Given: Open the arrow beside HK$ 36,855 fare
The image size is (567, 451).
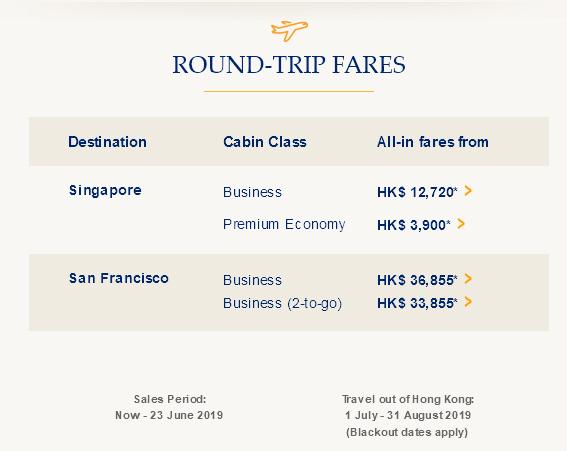Looking at the screenshot, I should click(468, 279).
